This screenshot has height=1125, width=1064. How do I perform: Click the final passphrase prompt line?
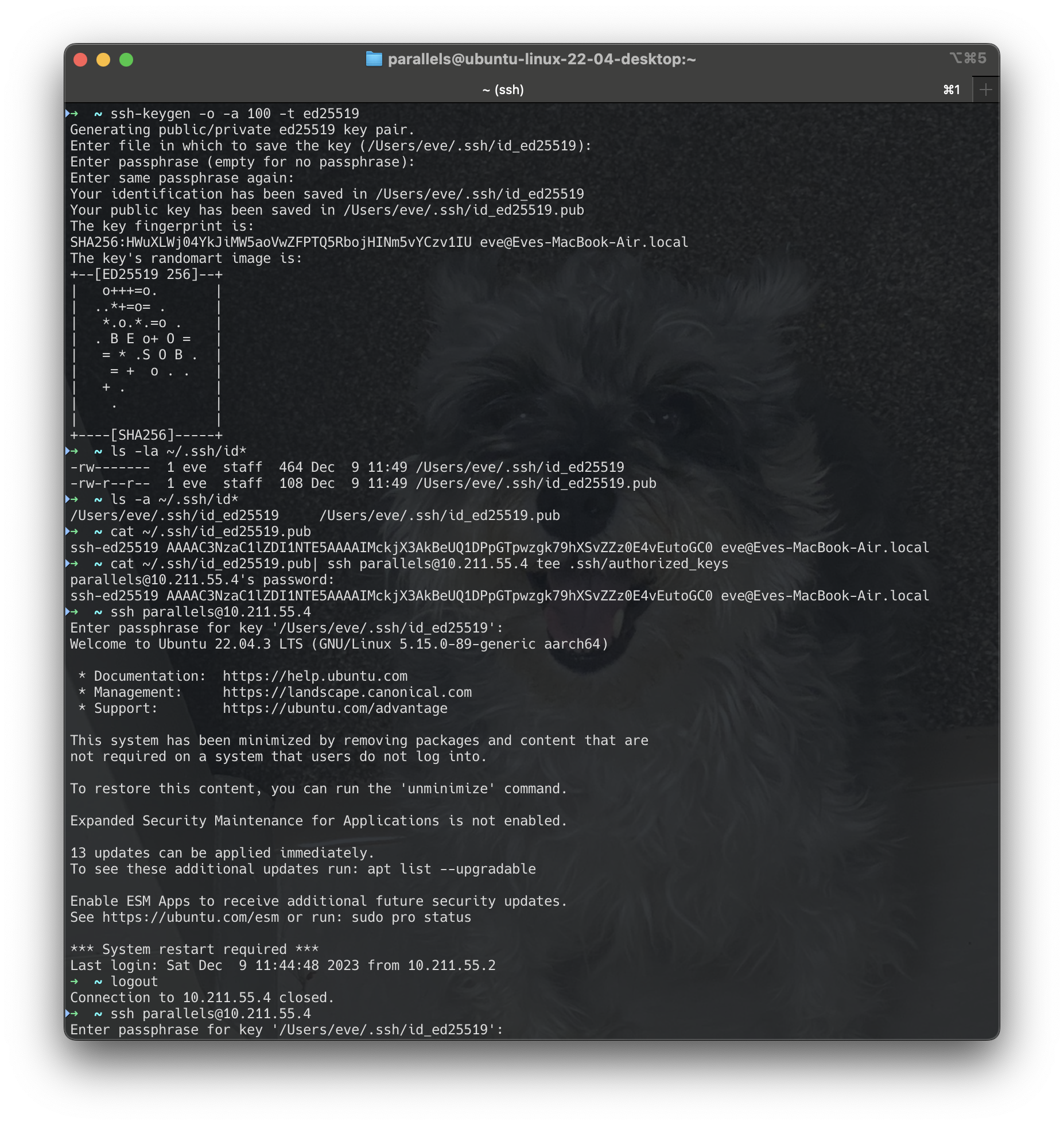(x=286, y=1030)
